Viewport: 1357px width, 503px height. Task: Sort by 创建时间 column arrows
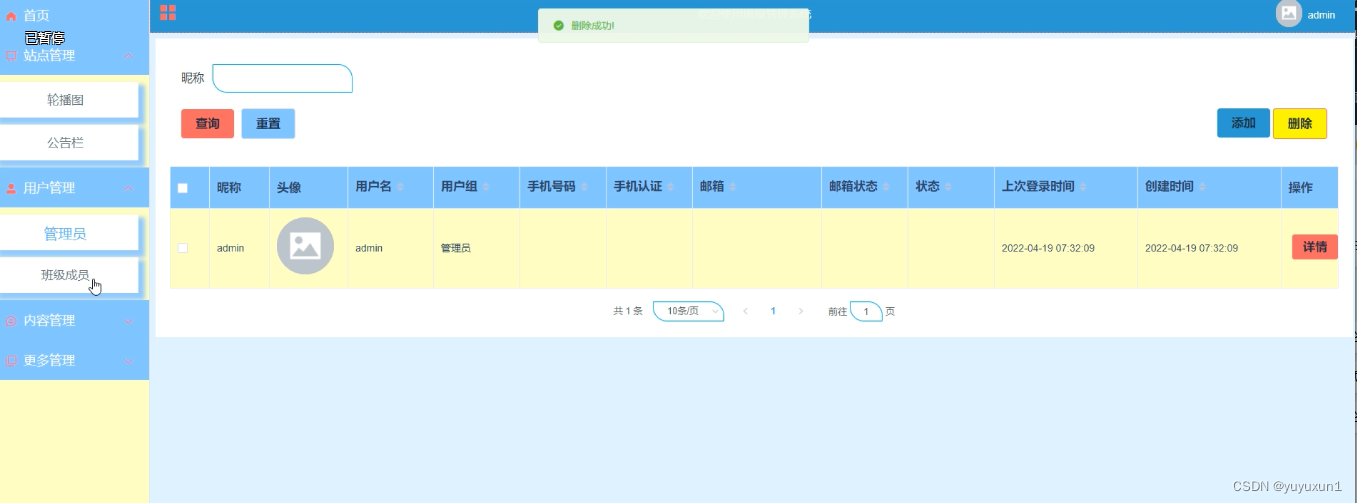[x=1202, y=187]
